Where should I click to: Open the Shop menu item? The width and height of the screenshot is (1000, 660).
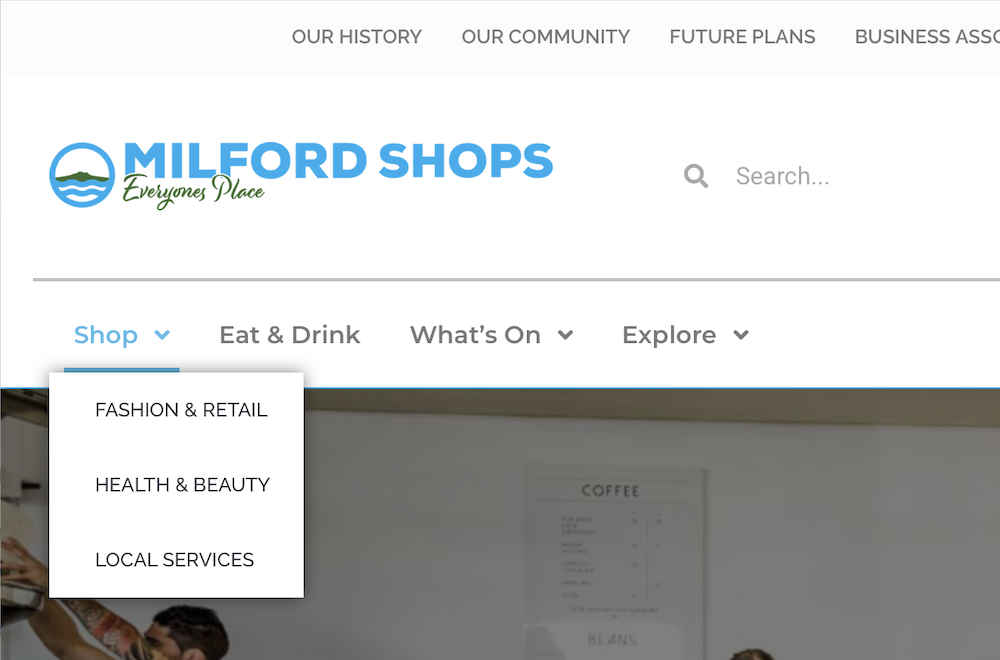(x=106, y=335)
